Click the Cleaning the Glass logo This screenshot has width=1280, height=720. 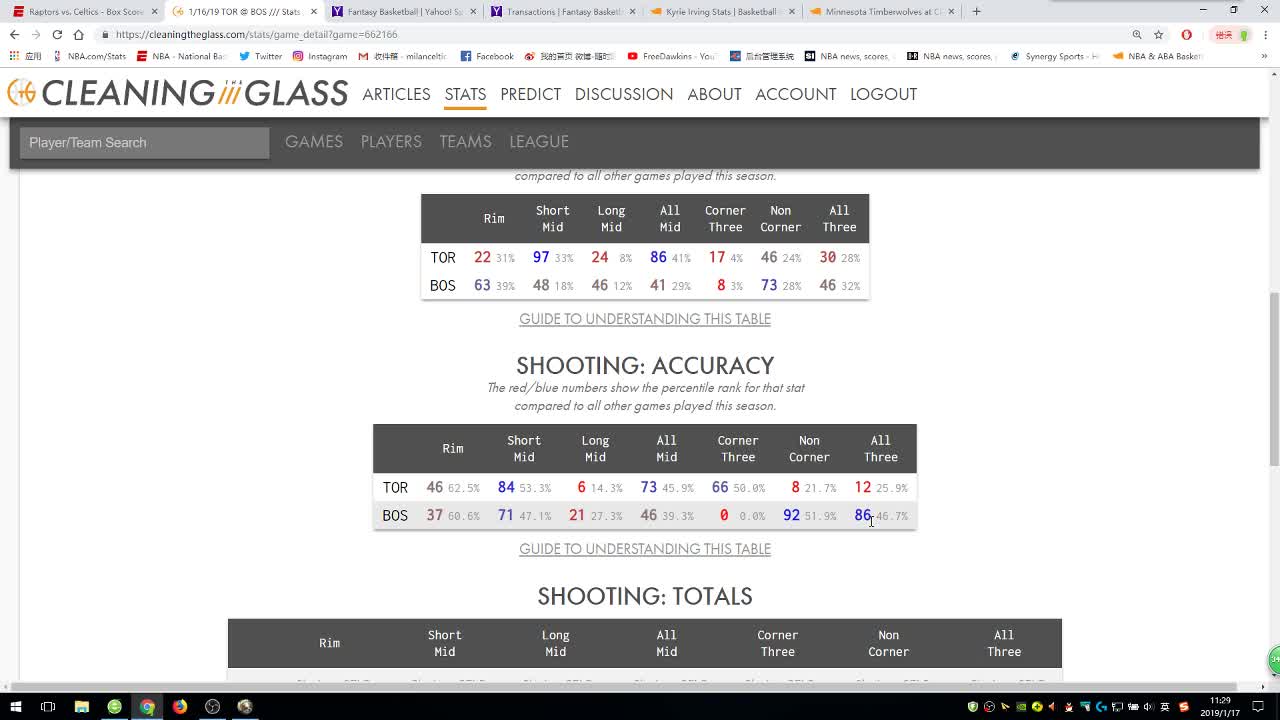[178, 94]
